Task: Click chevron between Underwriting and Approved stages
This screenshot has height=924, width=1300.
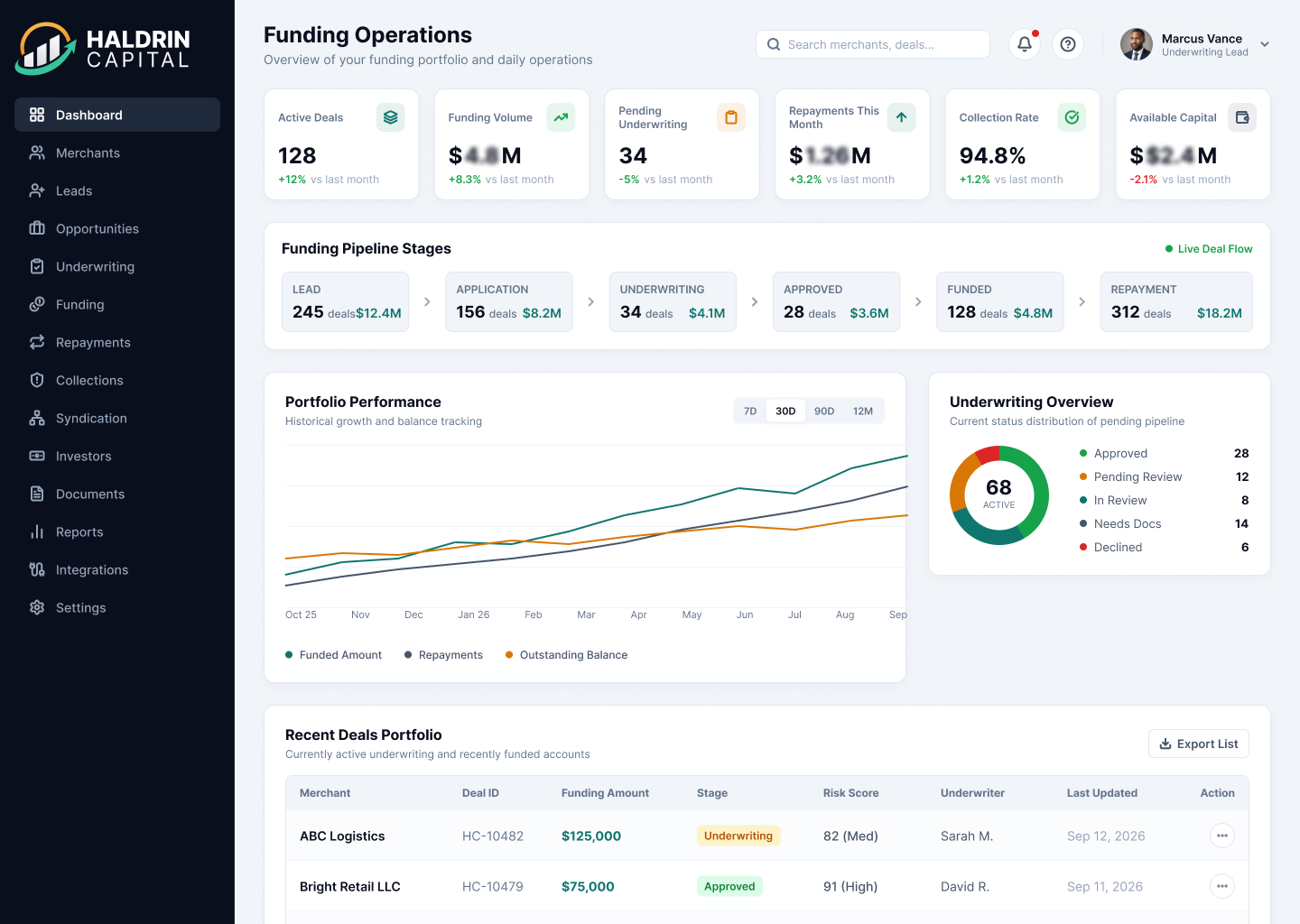Action: click(755, 302)
